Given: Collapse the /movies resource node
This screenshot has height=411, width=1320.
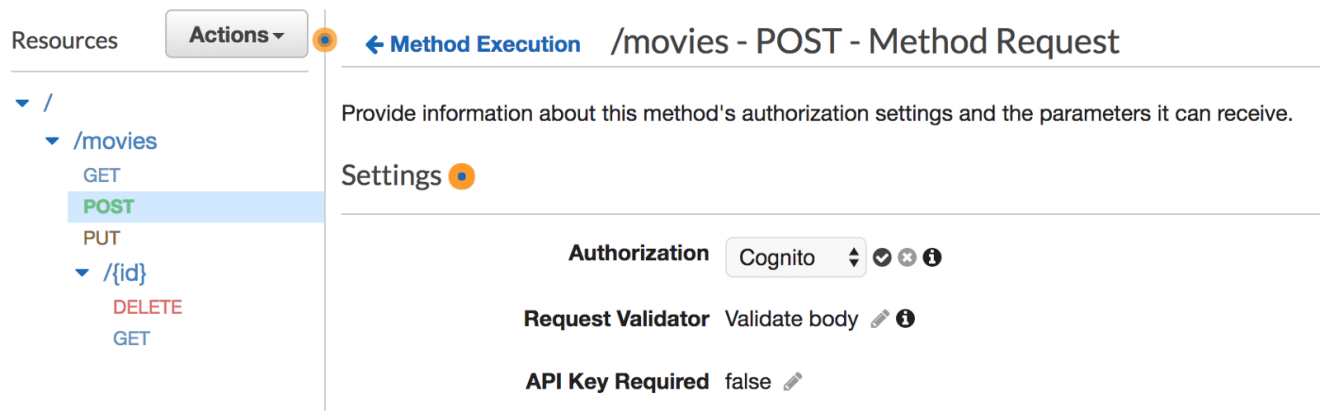Looking at the screenshot, I should click(53, 142).
